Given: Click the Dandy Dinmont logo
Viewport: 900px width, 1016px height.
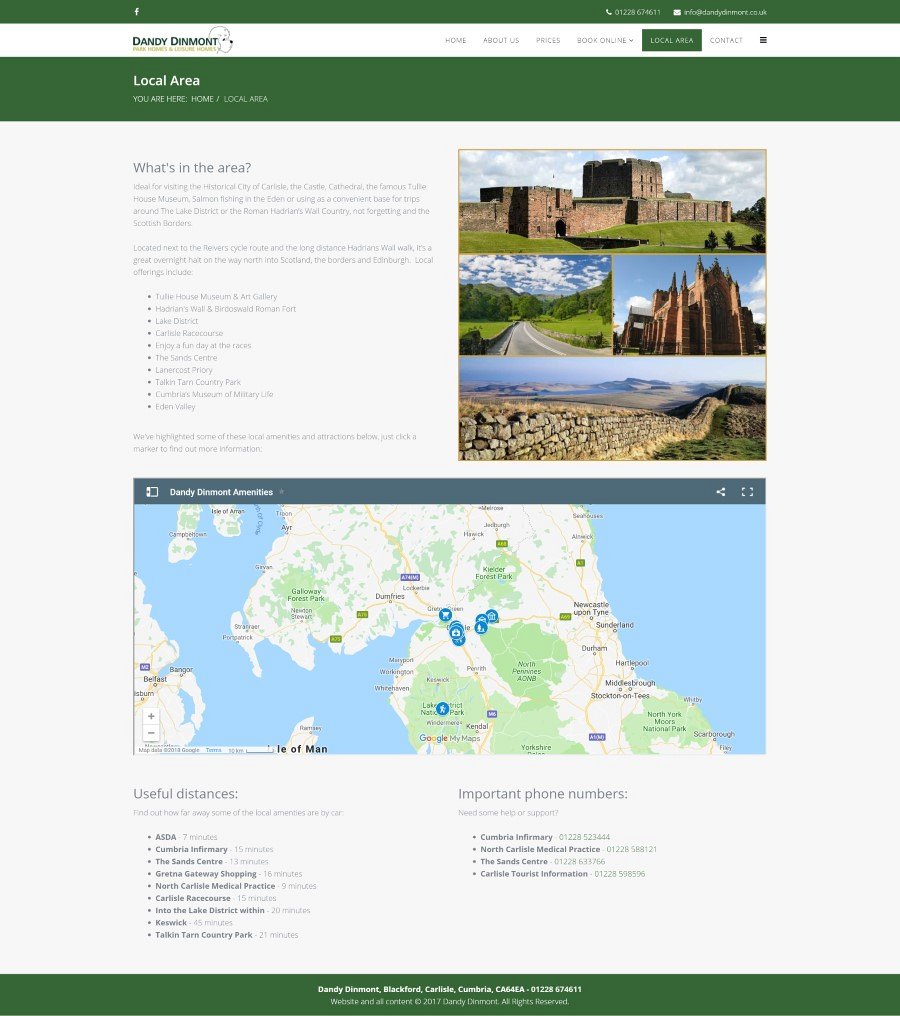Looking at the screenshot, I should coord(182,41).
